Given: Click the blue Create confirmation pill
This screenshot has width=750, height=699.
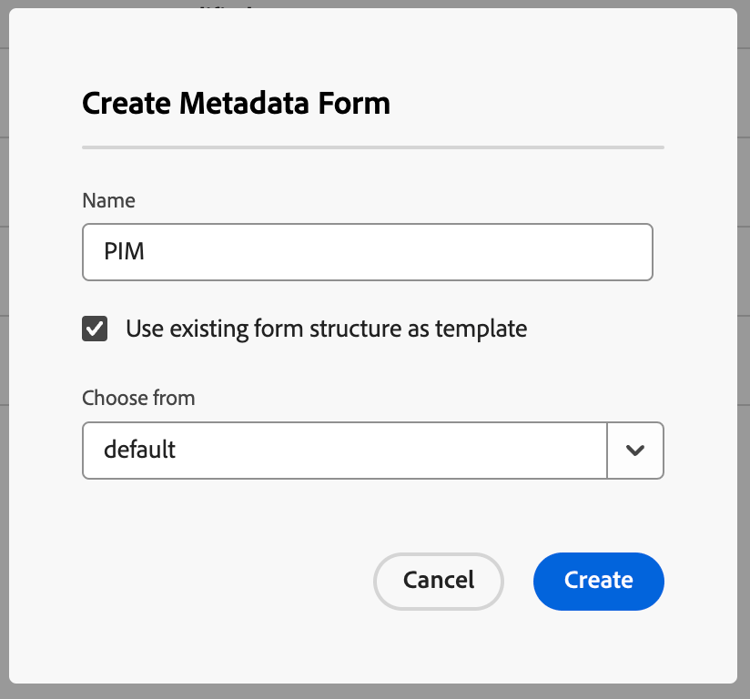Looking at the screenshot, I should coord(598,581).
